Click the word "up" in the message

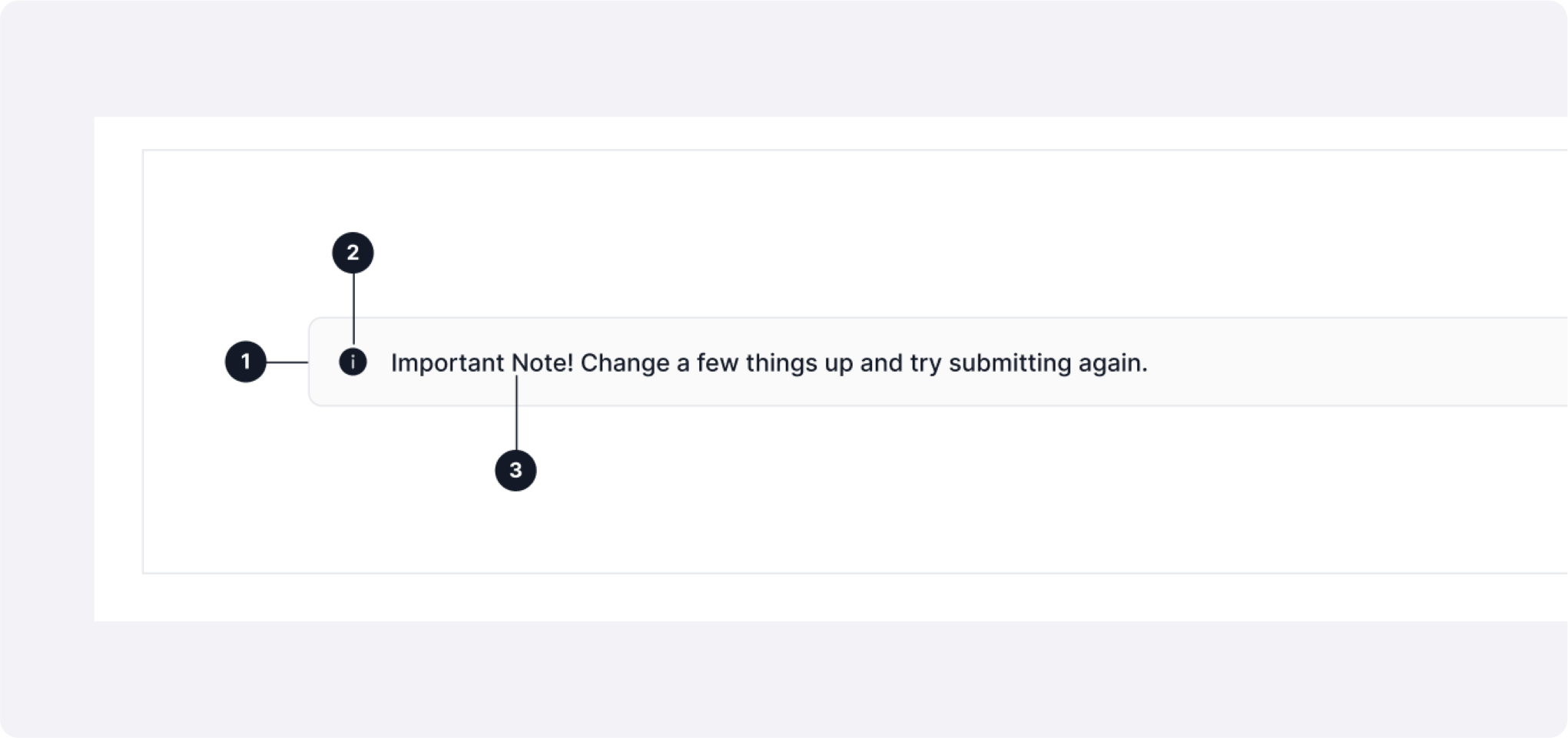pyautogui.click(x=839, y=364)
